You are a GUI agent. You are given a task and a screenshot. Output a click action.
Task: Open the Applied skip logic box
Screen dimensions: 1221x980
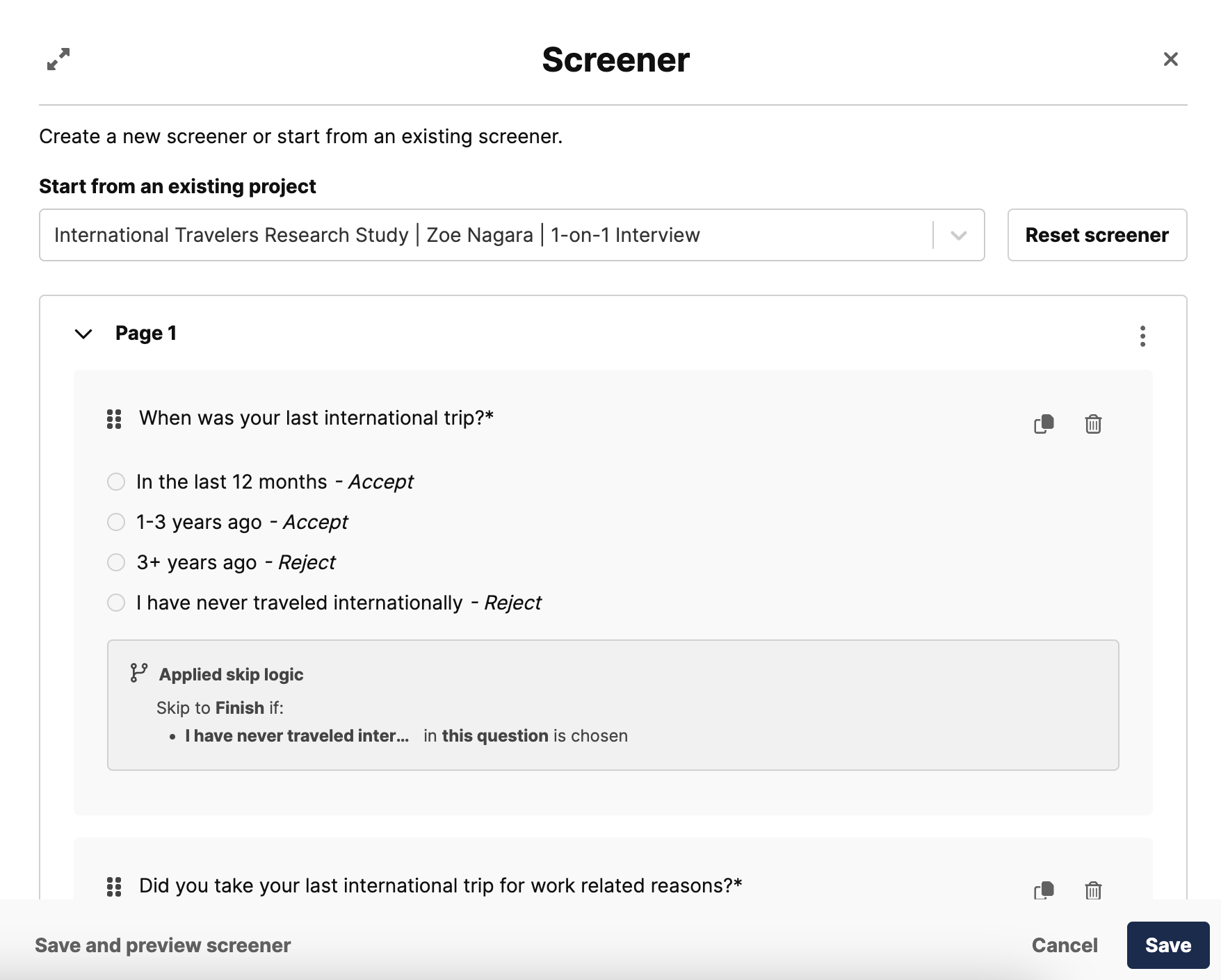pos(613,705)
